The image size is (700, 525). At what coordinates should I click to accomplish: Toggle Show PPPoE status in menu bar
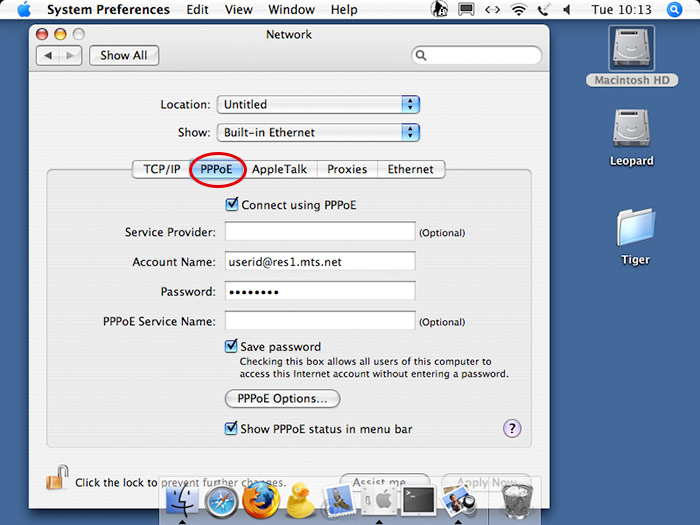pos(231,429)
